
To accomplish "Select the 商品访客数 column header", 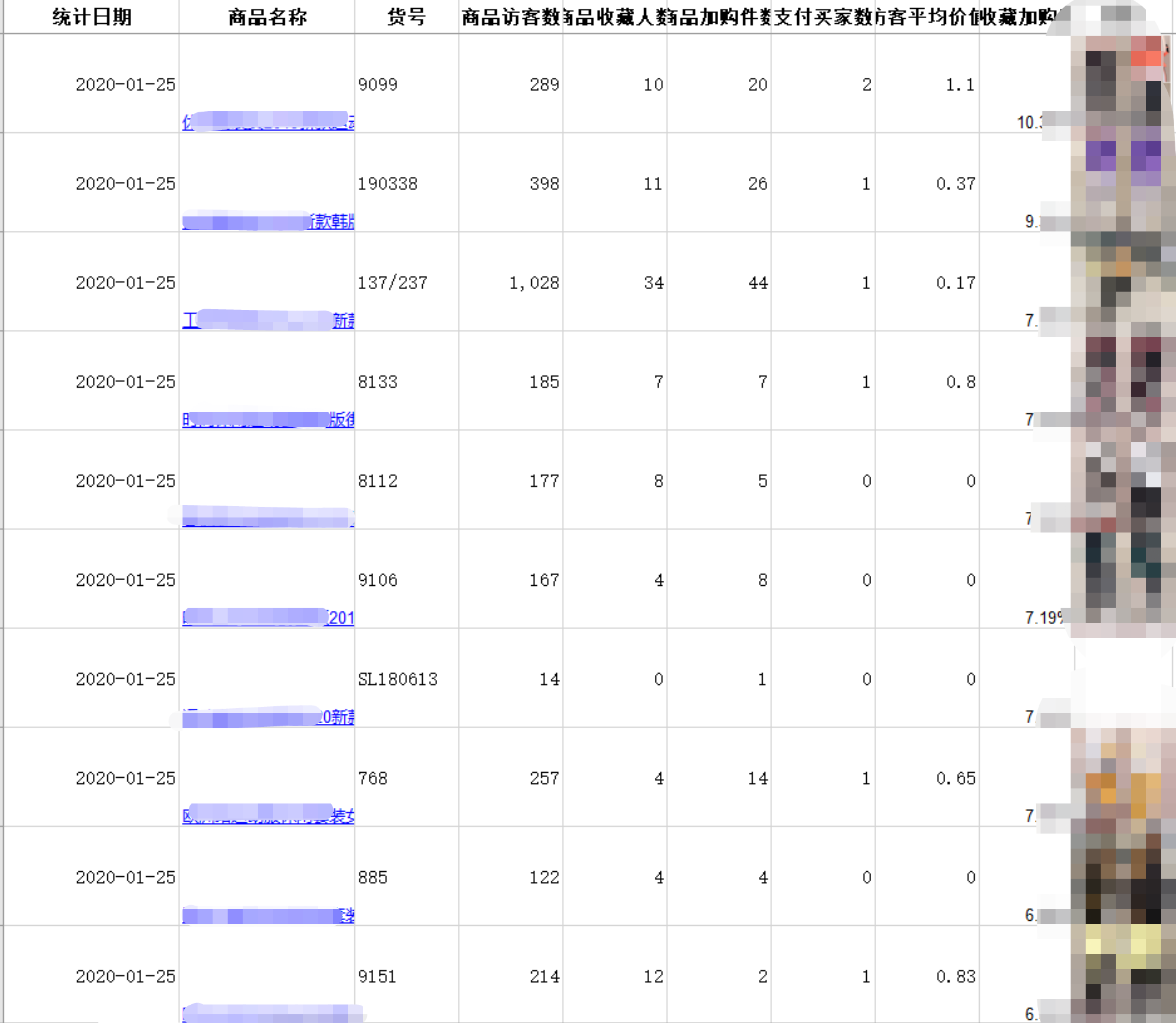I will coord(511,17).
